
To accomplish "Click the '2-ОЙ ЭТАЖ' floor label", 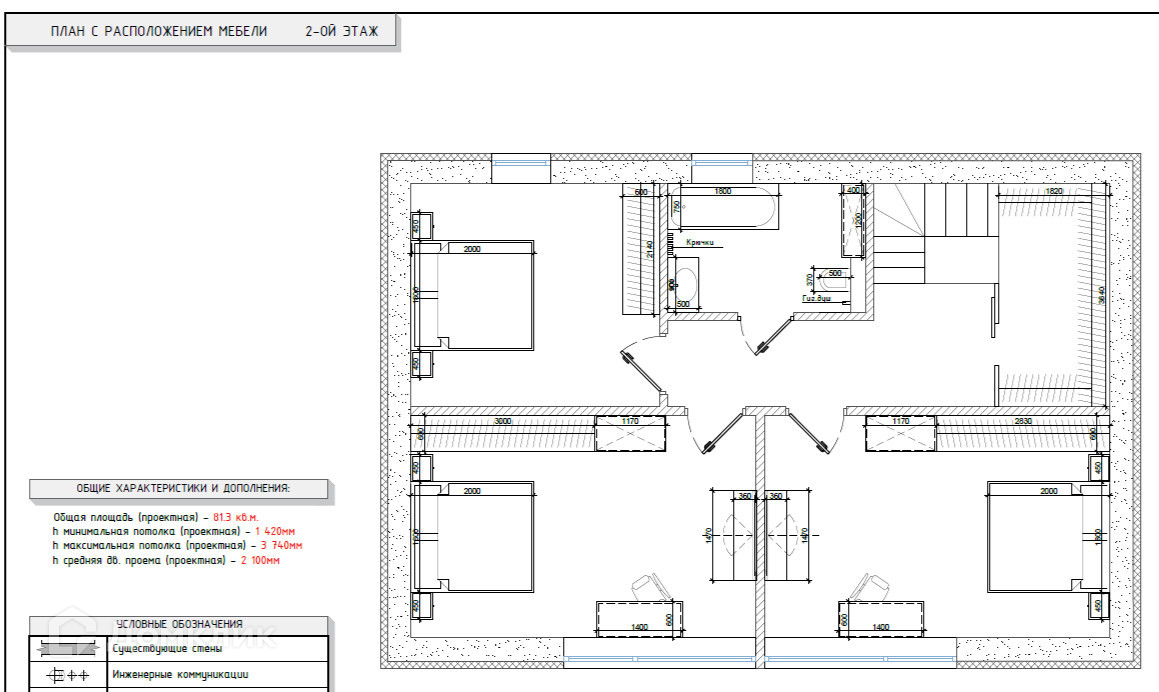I will [341, 32].
